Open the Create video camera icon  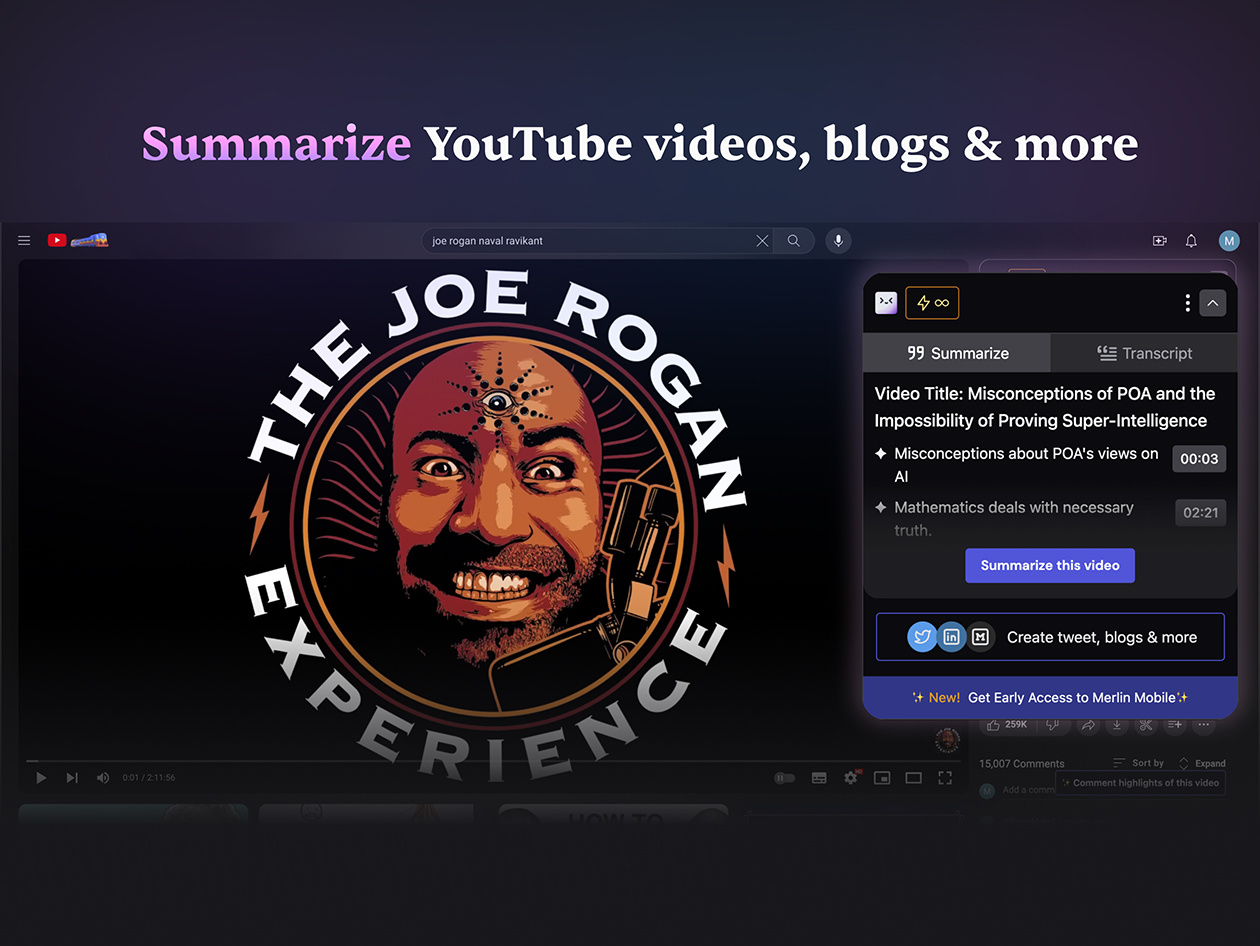point(1160,241)
